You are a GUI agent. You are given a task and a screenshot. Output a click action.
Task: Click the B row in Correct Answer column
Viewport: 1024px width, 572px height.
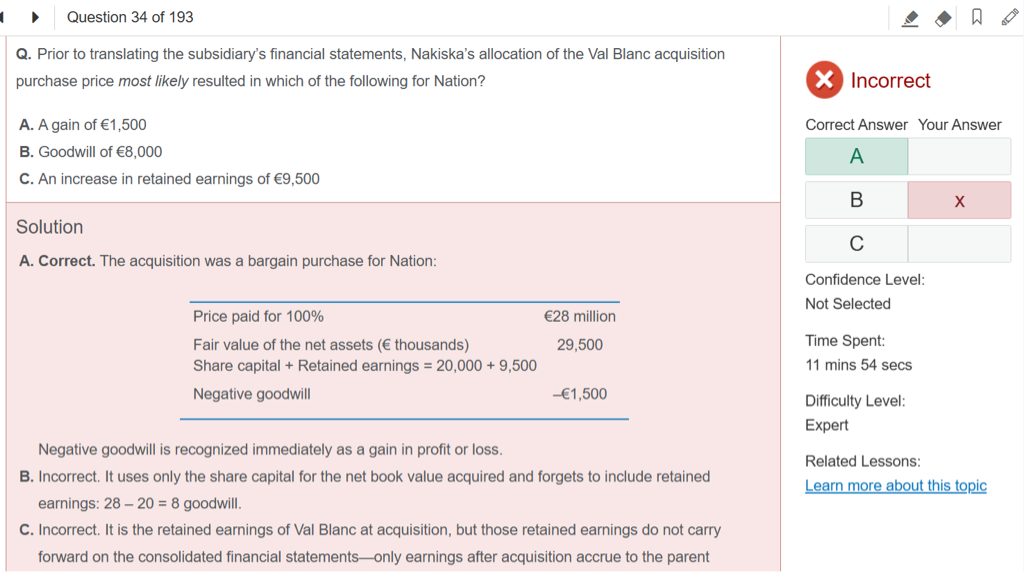[x=856, y=200]
